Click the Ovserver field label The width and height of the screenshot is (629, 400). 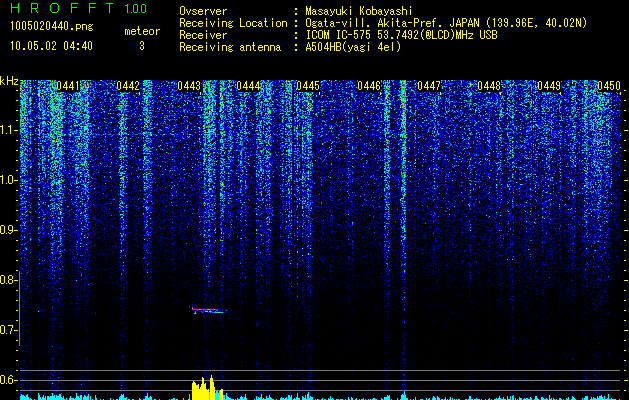click(x=203, y=11)
